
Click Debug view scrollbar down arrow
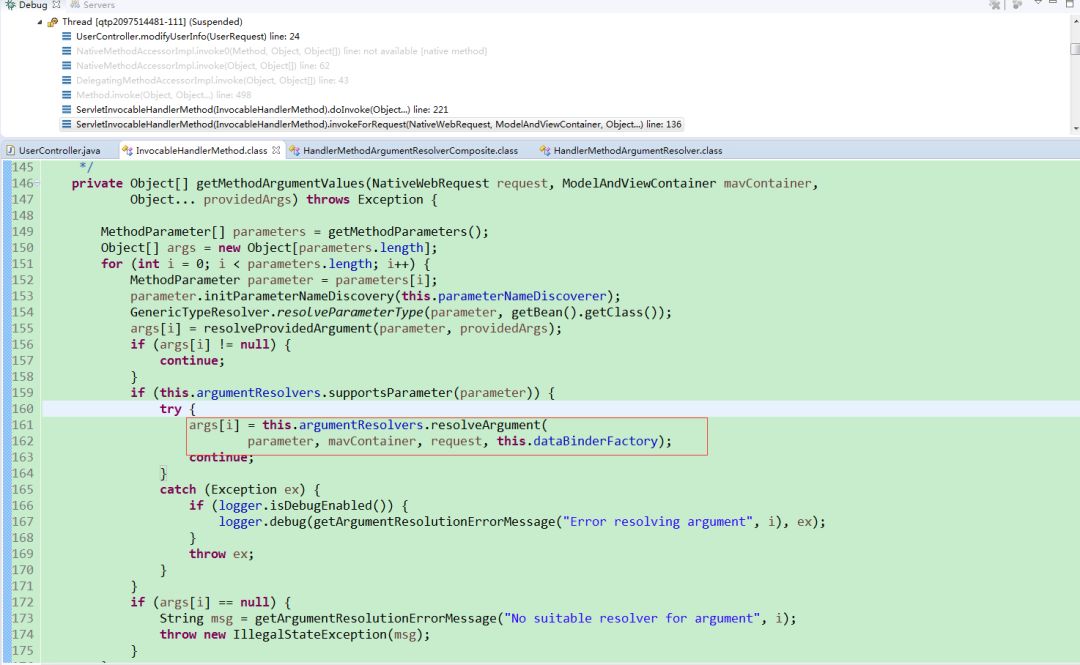click(1075, 128)
